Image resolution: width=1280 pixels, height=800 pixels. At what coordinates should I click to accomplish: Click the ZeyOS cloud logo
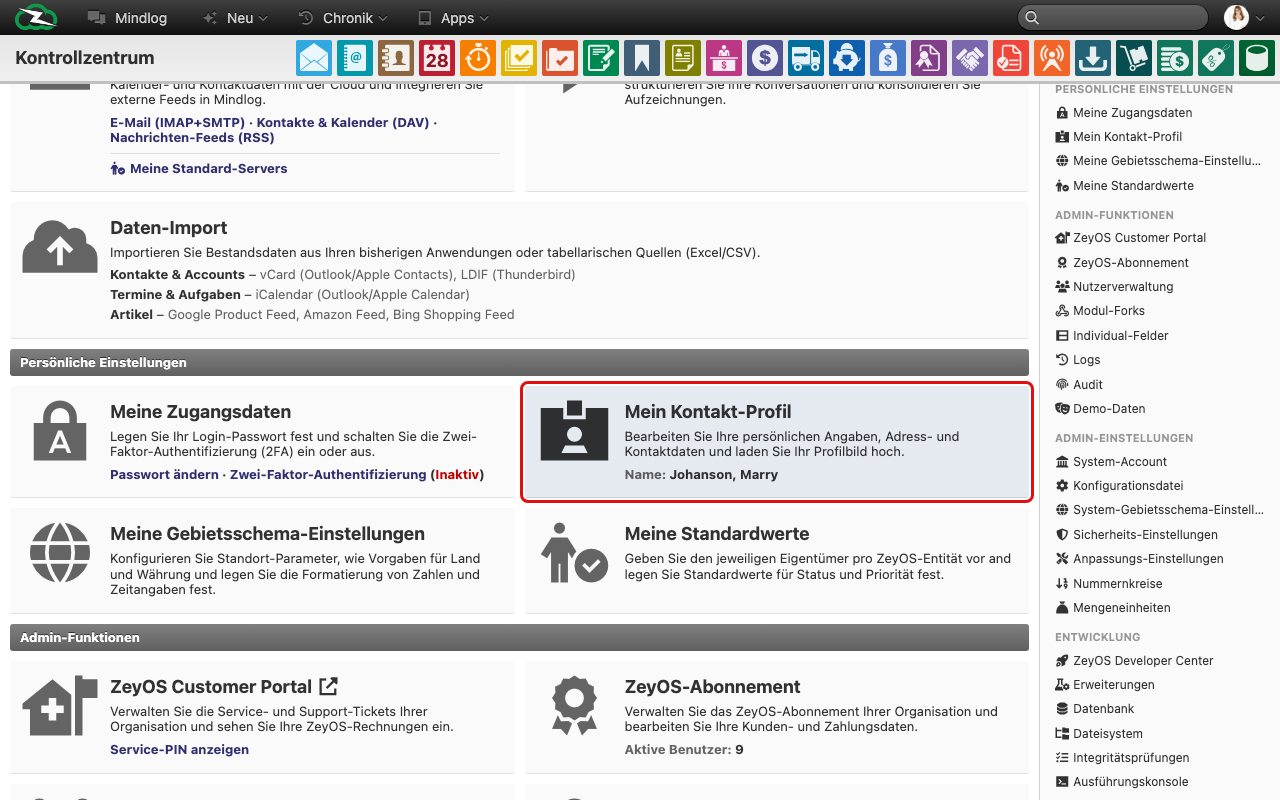pyautogui.click(x=37, y=17)
